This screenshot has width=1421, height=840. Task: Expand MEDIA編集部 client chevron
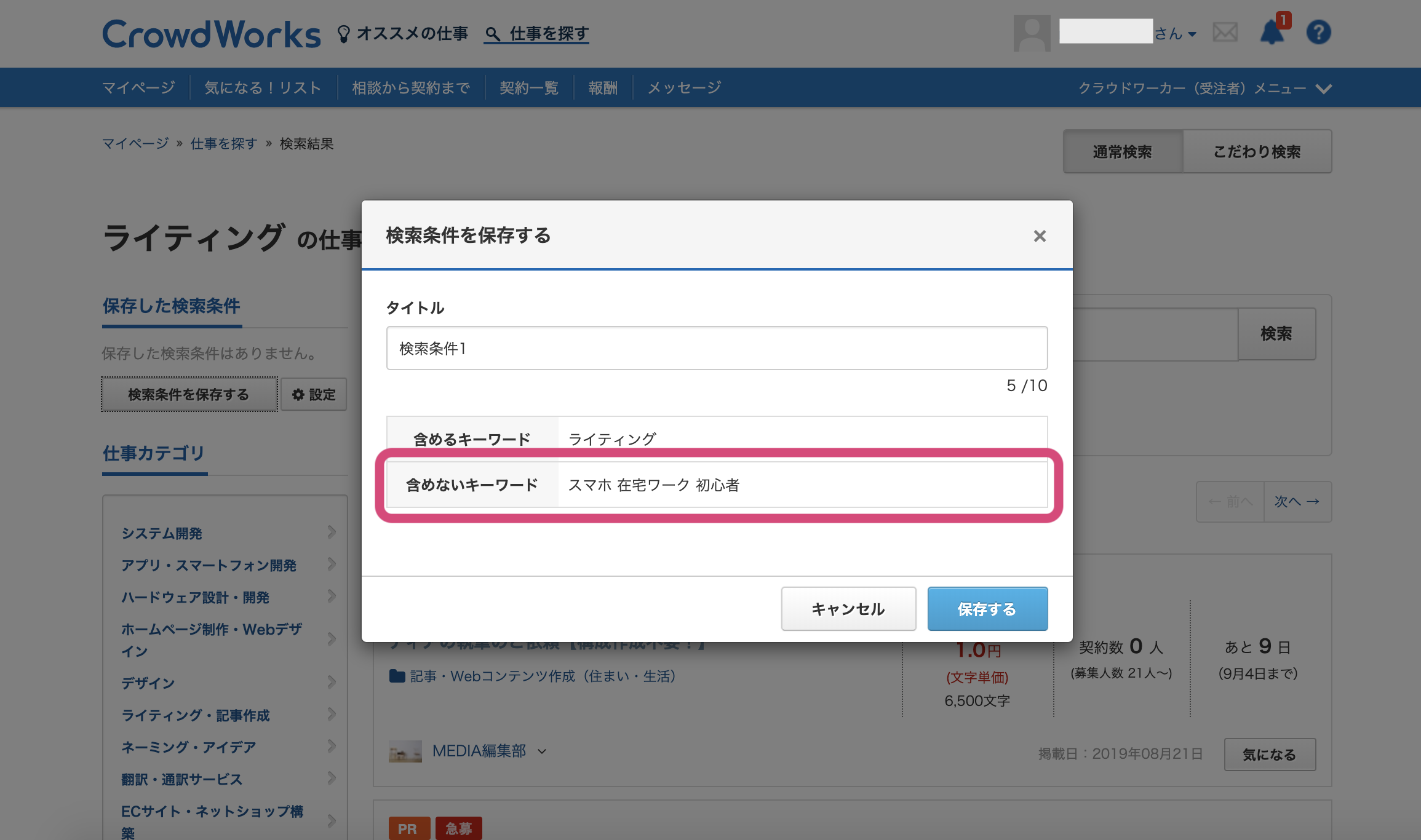pyautogui.click(x=542, y=751)
